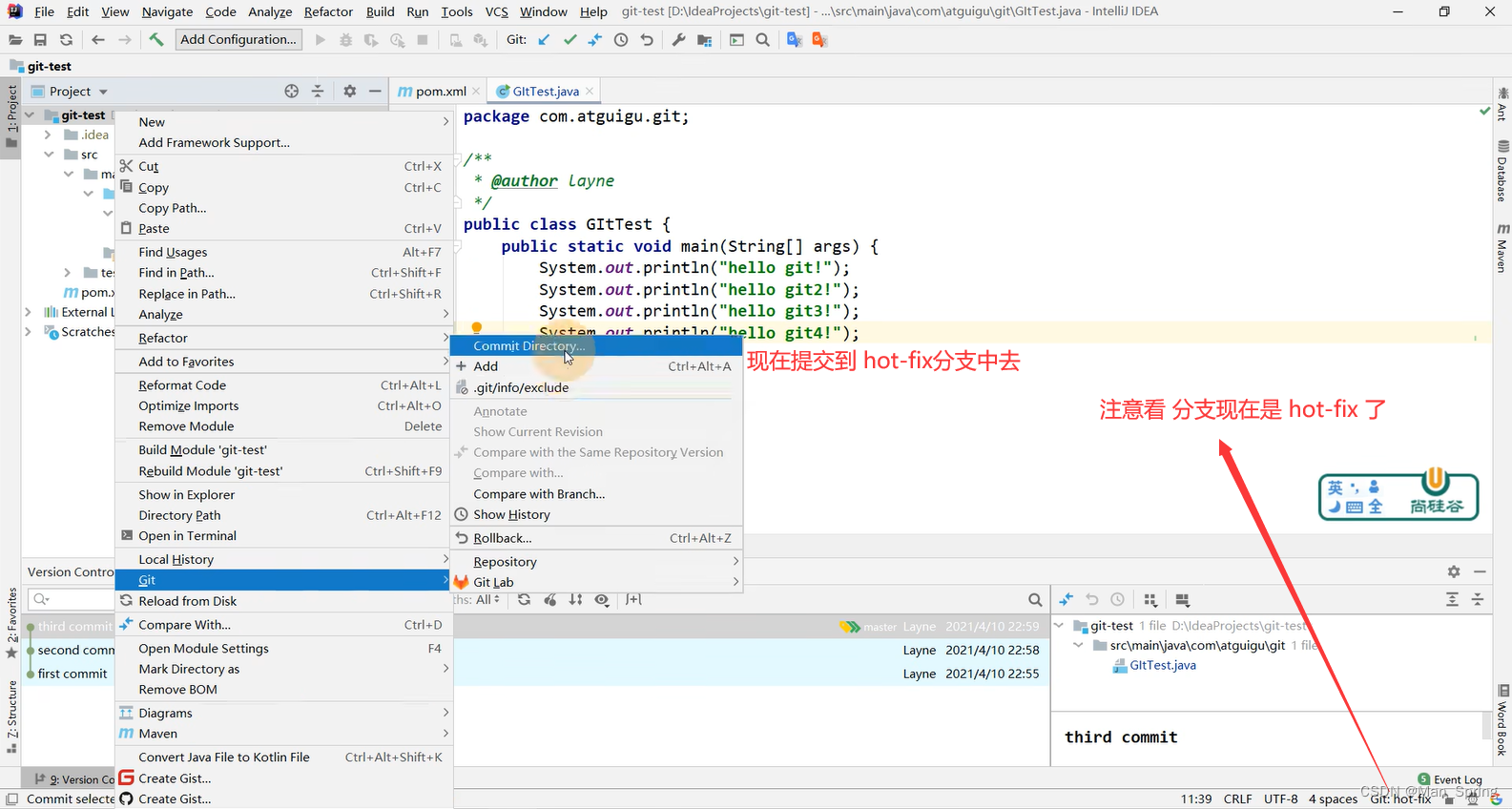Click the Add Configuration... button

tap(238, 39)
